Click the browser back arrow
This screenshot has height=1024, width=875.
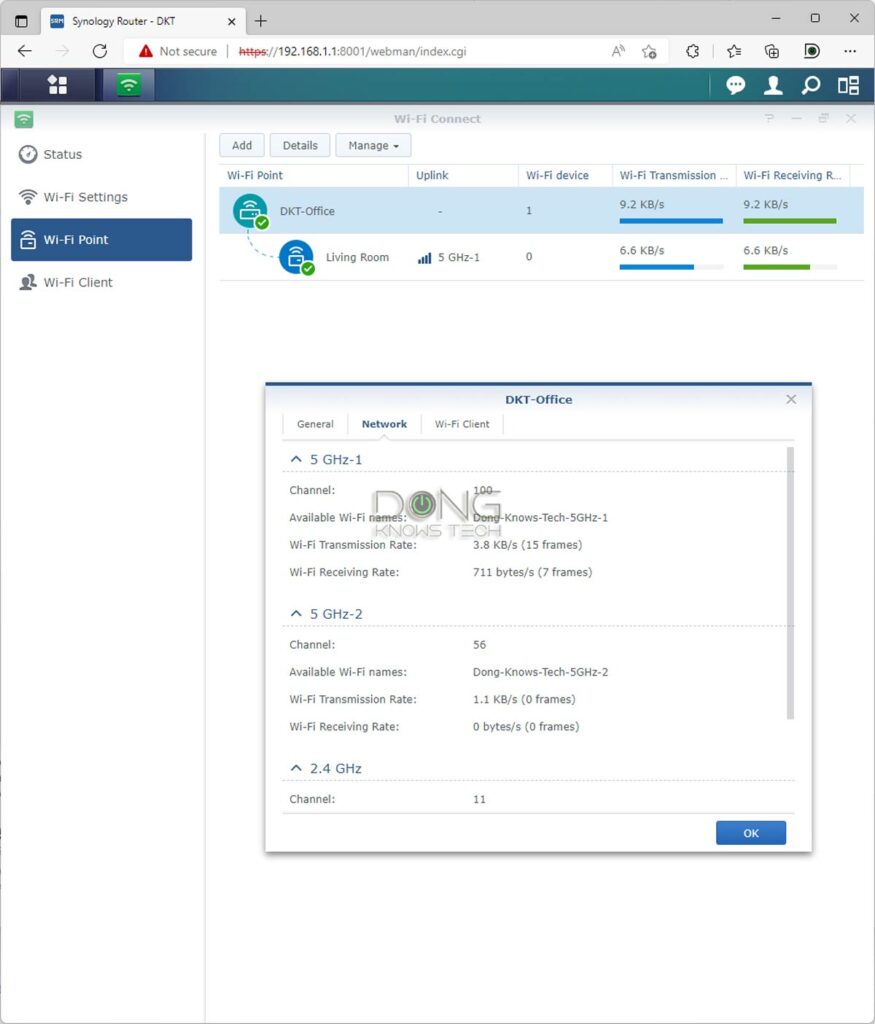(x=25, y=51)
